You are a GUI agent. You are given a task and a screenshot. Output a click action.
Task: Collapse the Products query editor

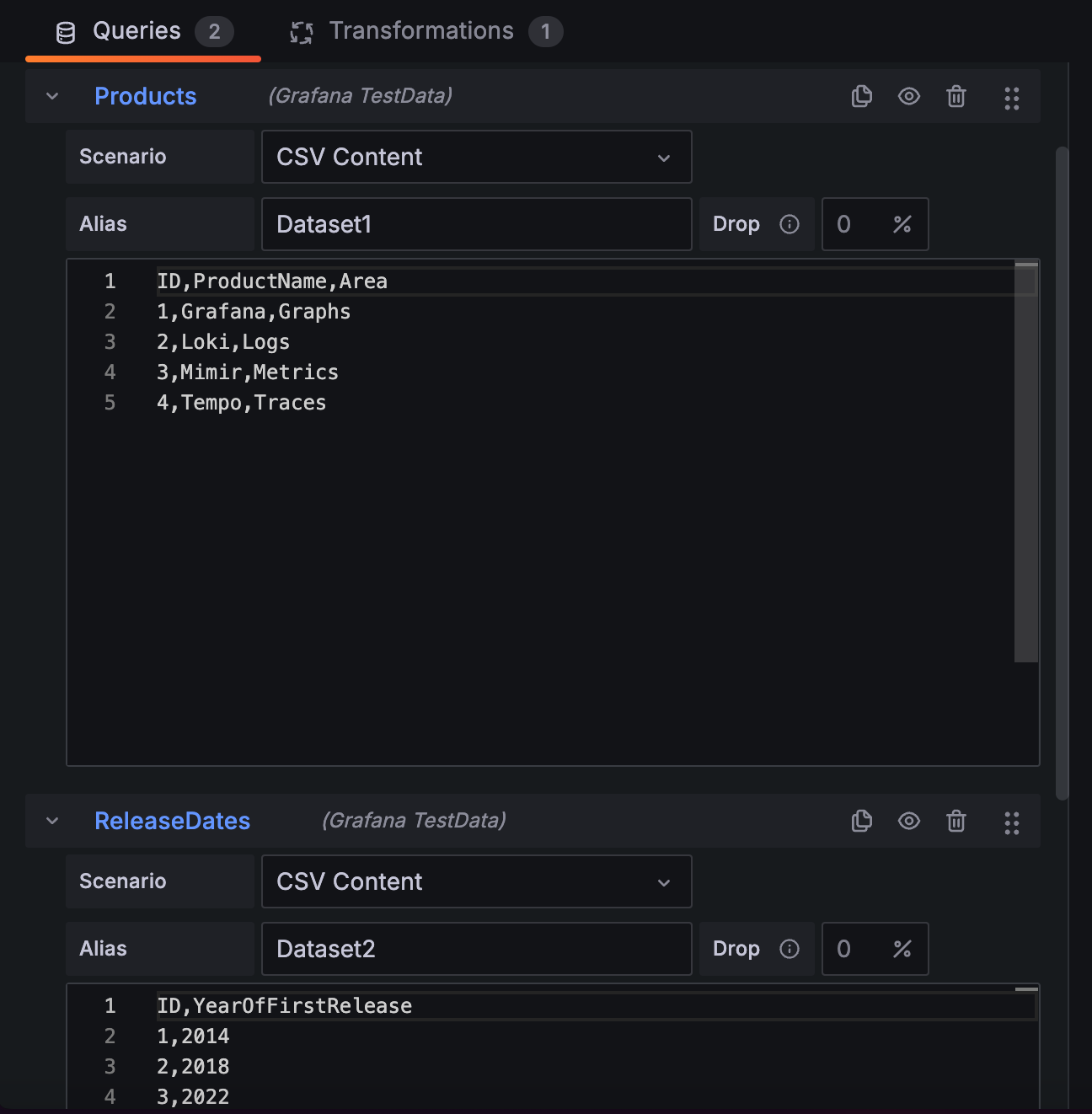click(x=52, y=96)
